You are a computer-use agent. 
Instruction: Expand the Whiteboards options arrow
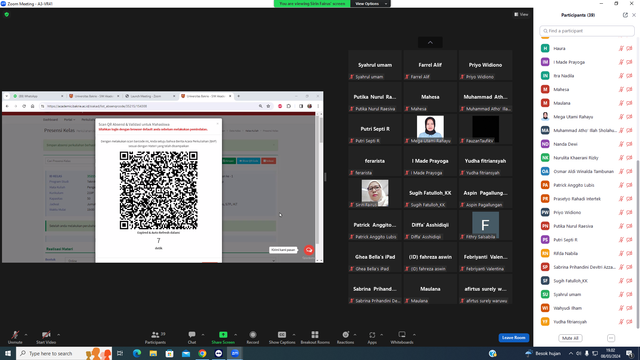click(x=414, y=335)
